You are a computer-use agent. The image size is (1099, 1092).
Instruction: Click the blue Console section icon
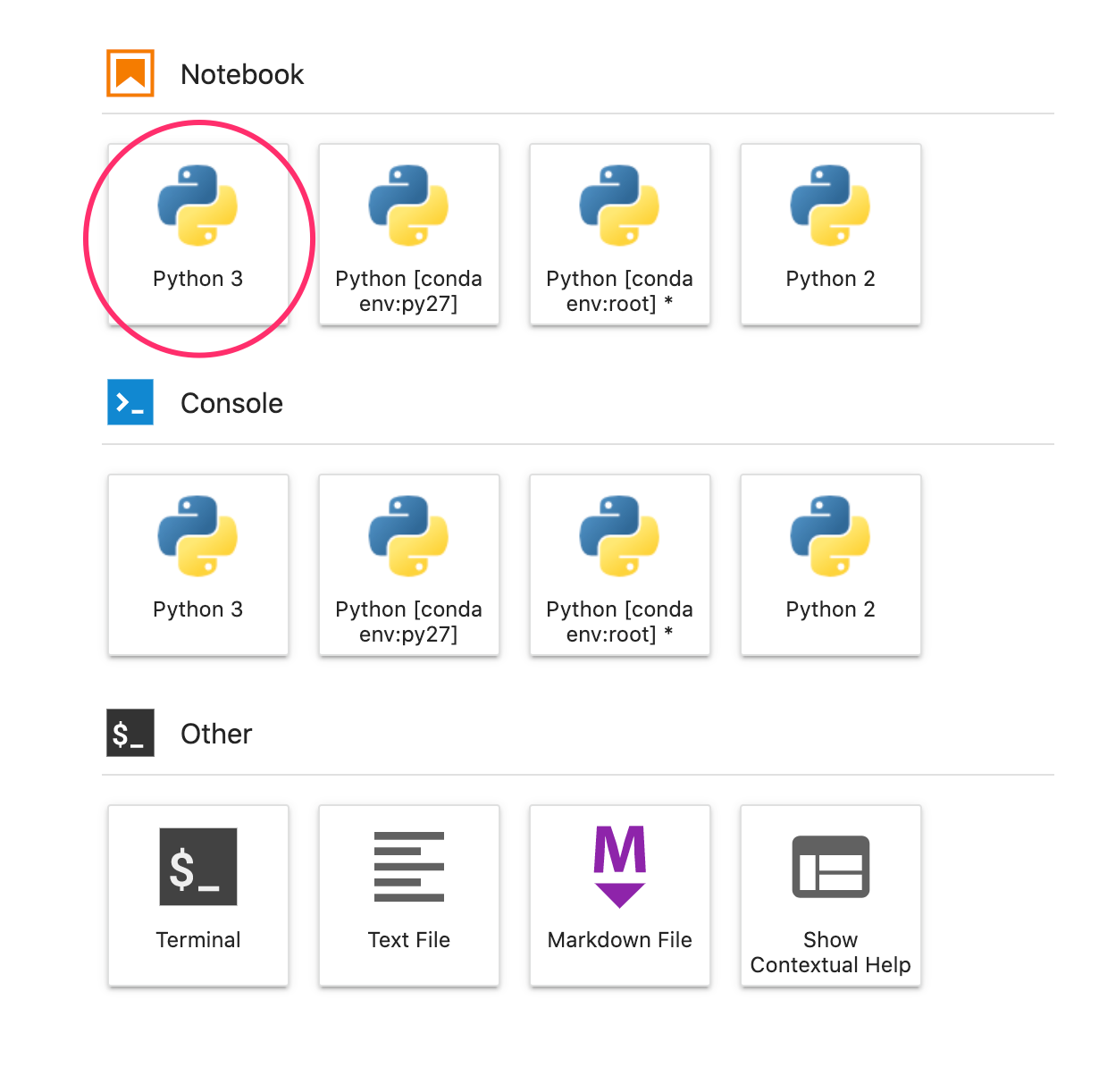pyautogui.click(x=130, y=402)
